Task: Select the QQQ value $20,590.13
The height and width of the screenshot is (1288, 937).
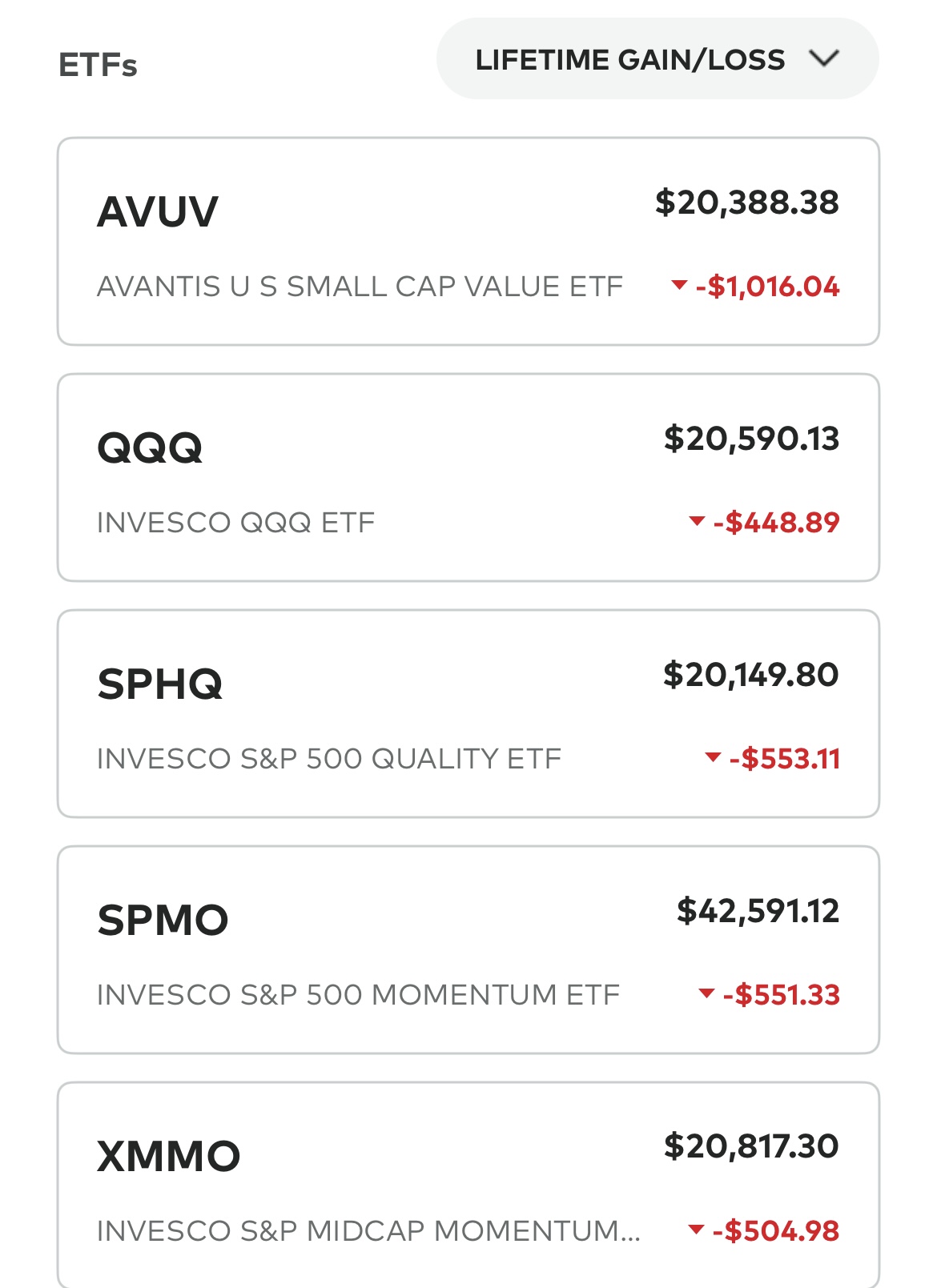Action: tap(752, 439)
